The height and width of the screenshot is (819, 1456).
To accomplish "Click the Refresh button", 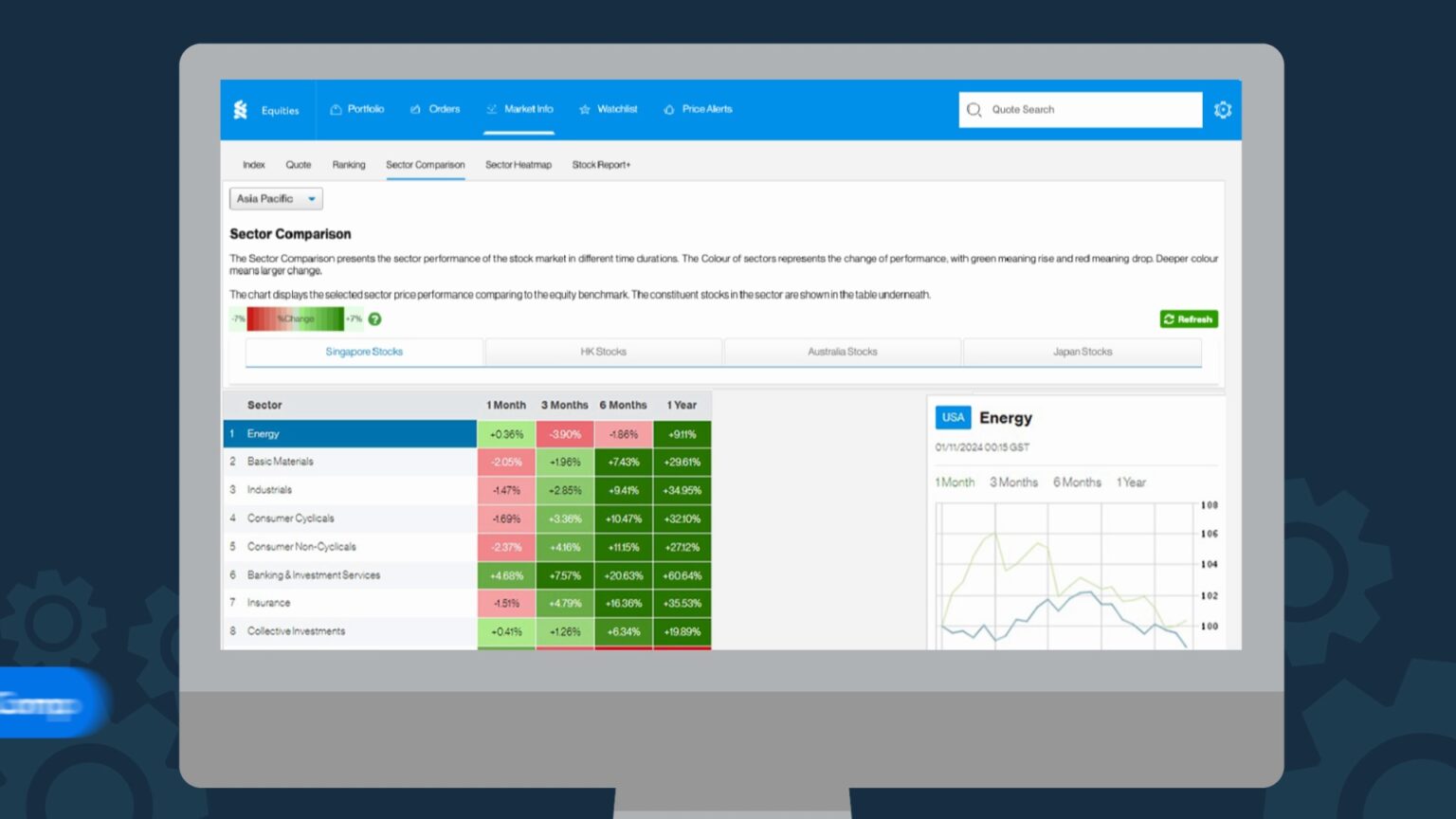I will [x=1189, y=318].
